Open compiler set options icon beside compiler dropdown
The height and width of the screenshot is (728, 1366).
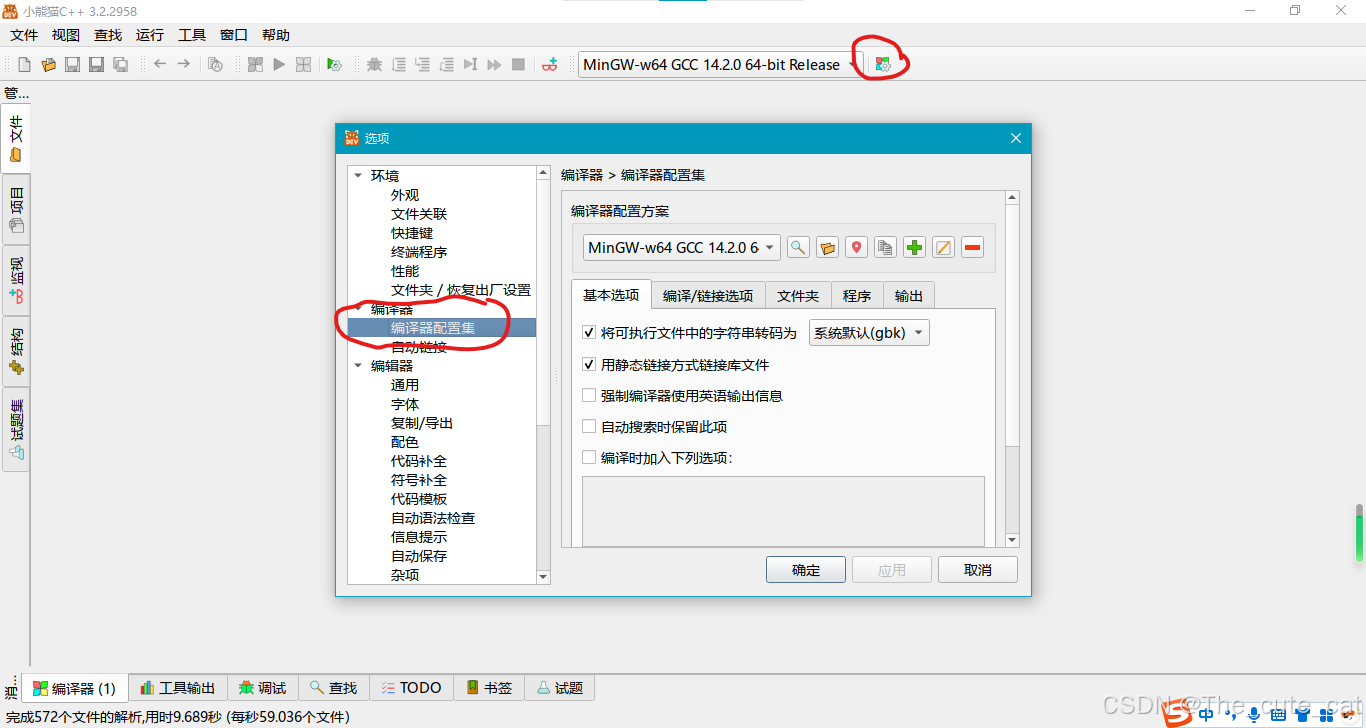882,64
